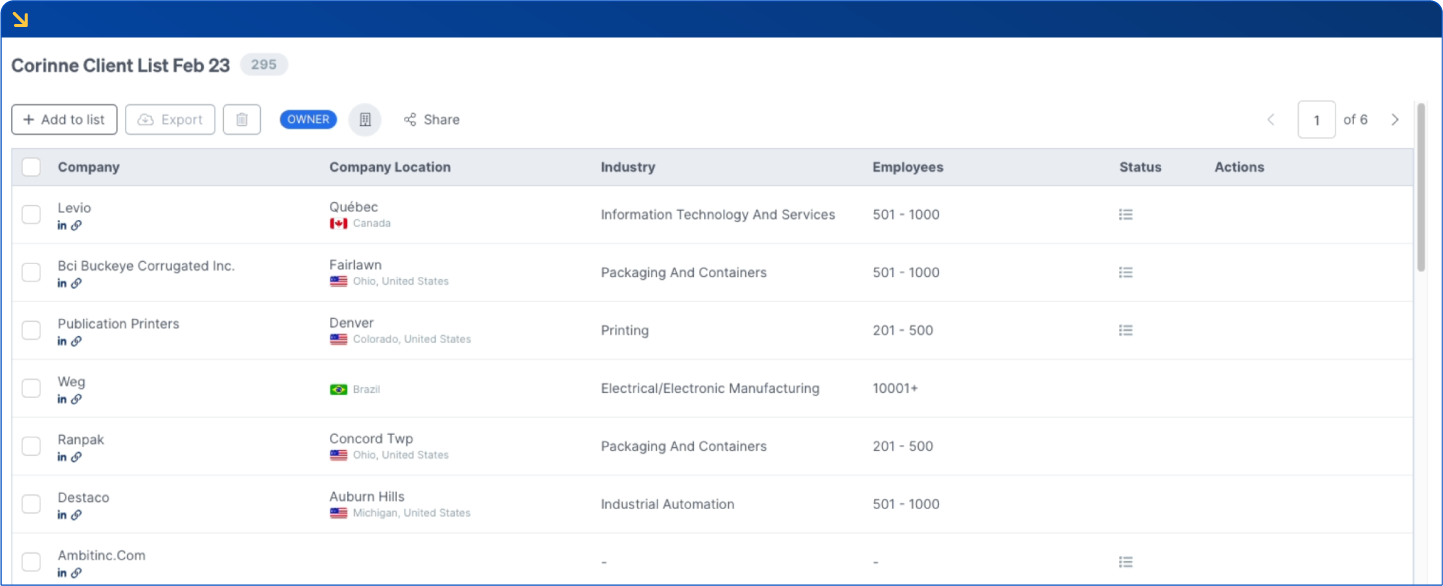Open status list icon in Levio row
The image size is (1443, 586).
point(1126,214)
